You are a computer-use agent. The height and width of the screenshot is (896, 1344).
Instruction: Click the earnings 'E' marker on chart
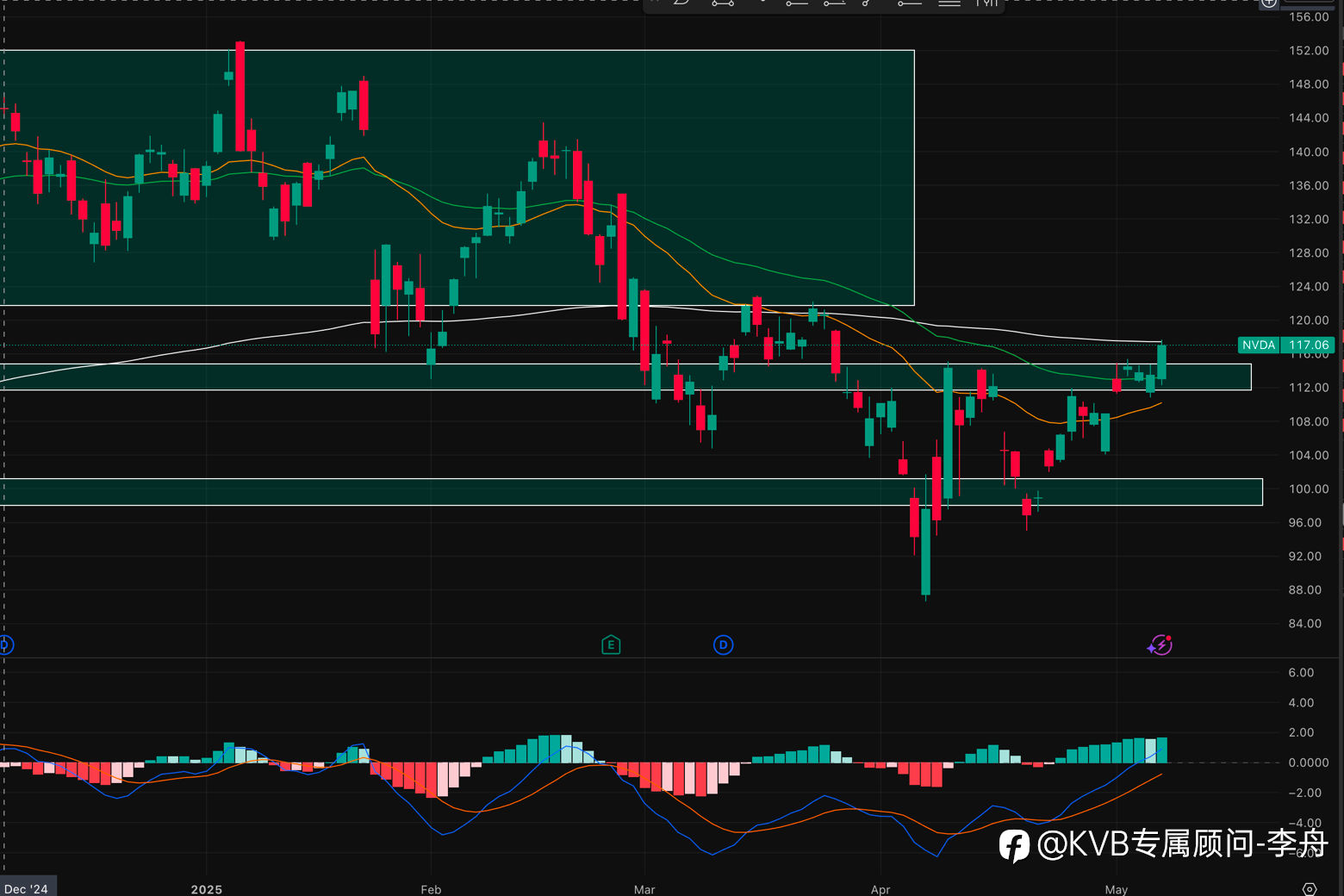coord(611,644)
